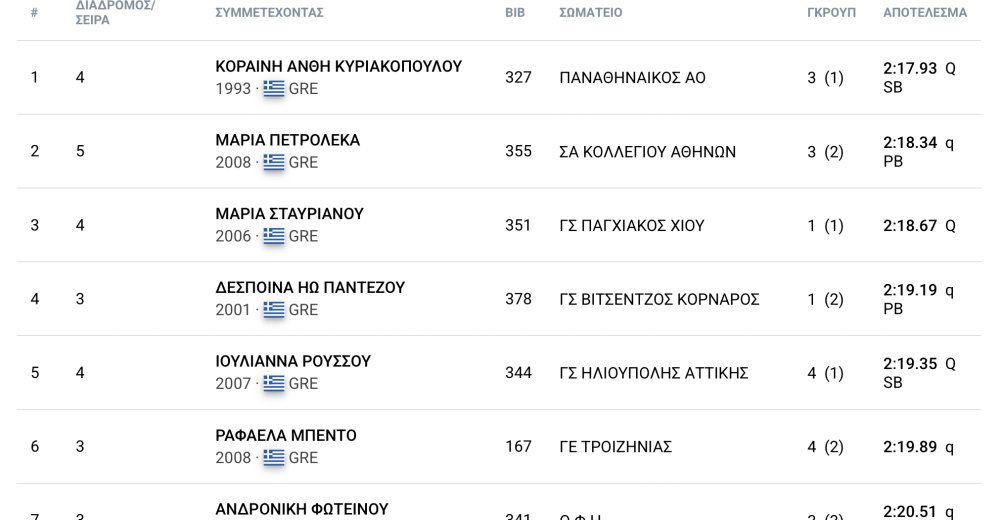
Task: Click the Greek flag next to ΚΟΡΑΙΝΗ ΑΝΘΗ ΚΥΡΙΑΚΟΠΟΥΛΟΥ
Action: (x=274, y=88)
